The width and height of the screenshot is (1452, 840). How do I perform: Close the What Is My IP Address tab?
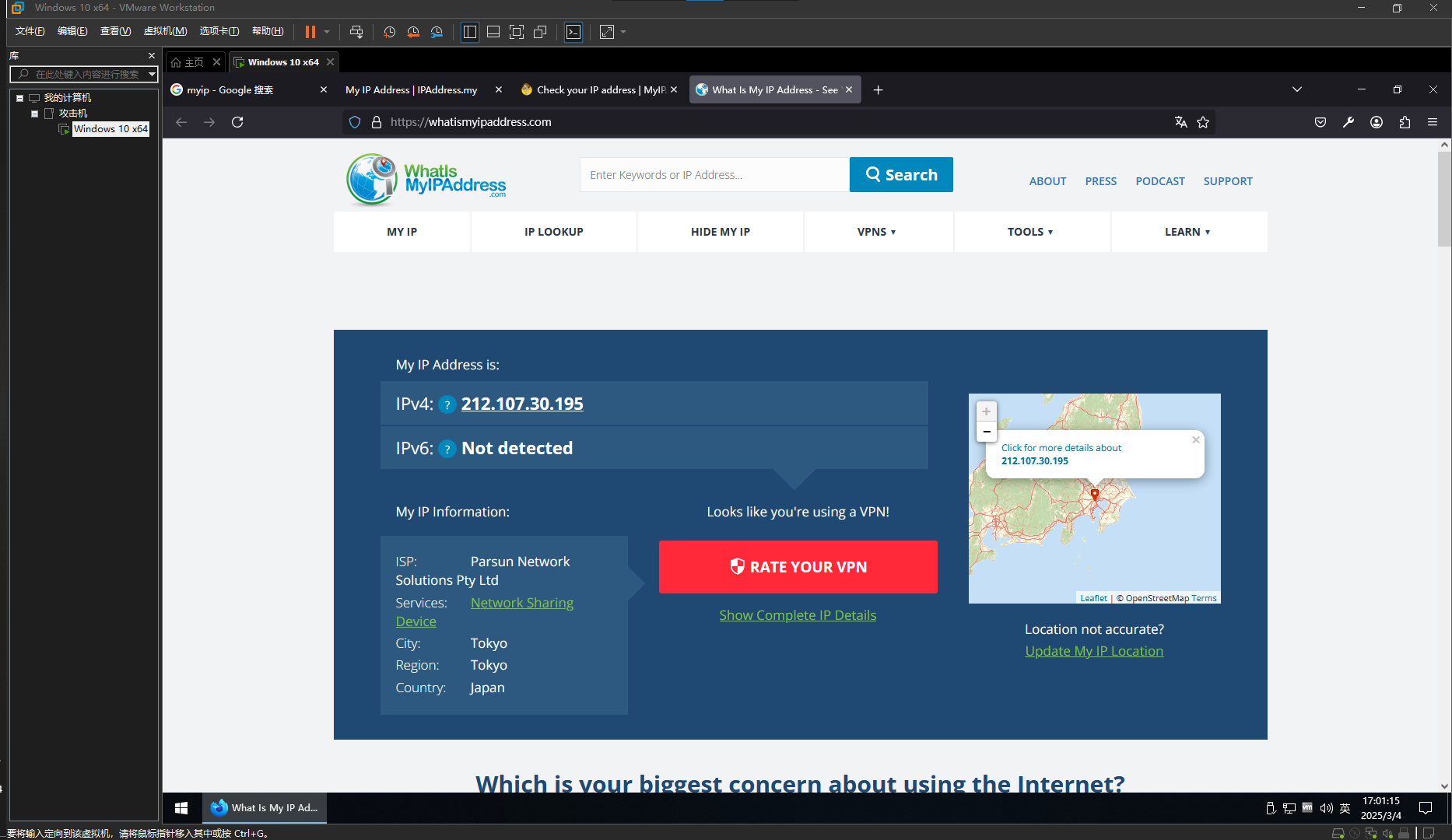pos(849,90)
